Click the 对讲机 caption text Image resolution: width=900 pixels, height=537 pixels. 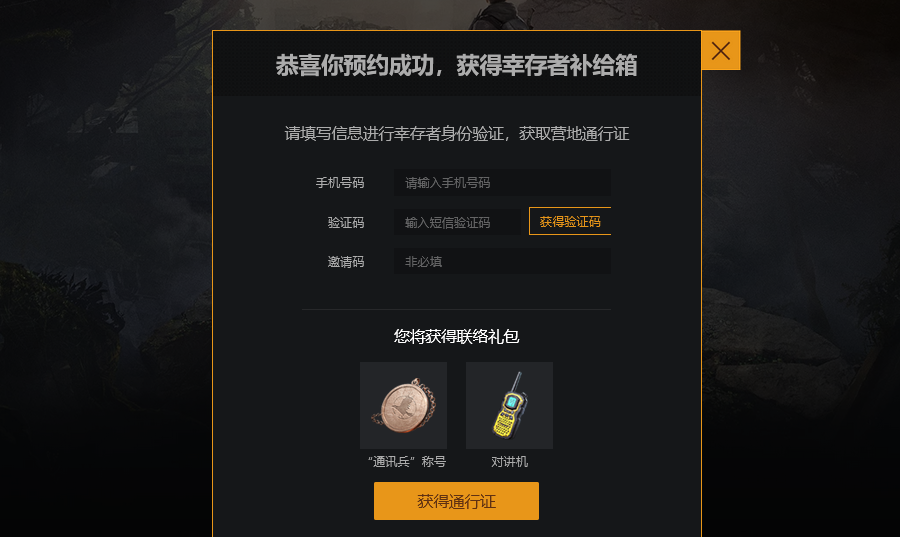(510, 462)
